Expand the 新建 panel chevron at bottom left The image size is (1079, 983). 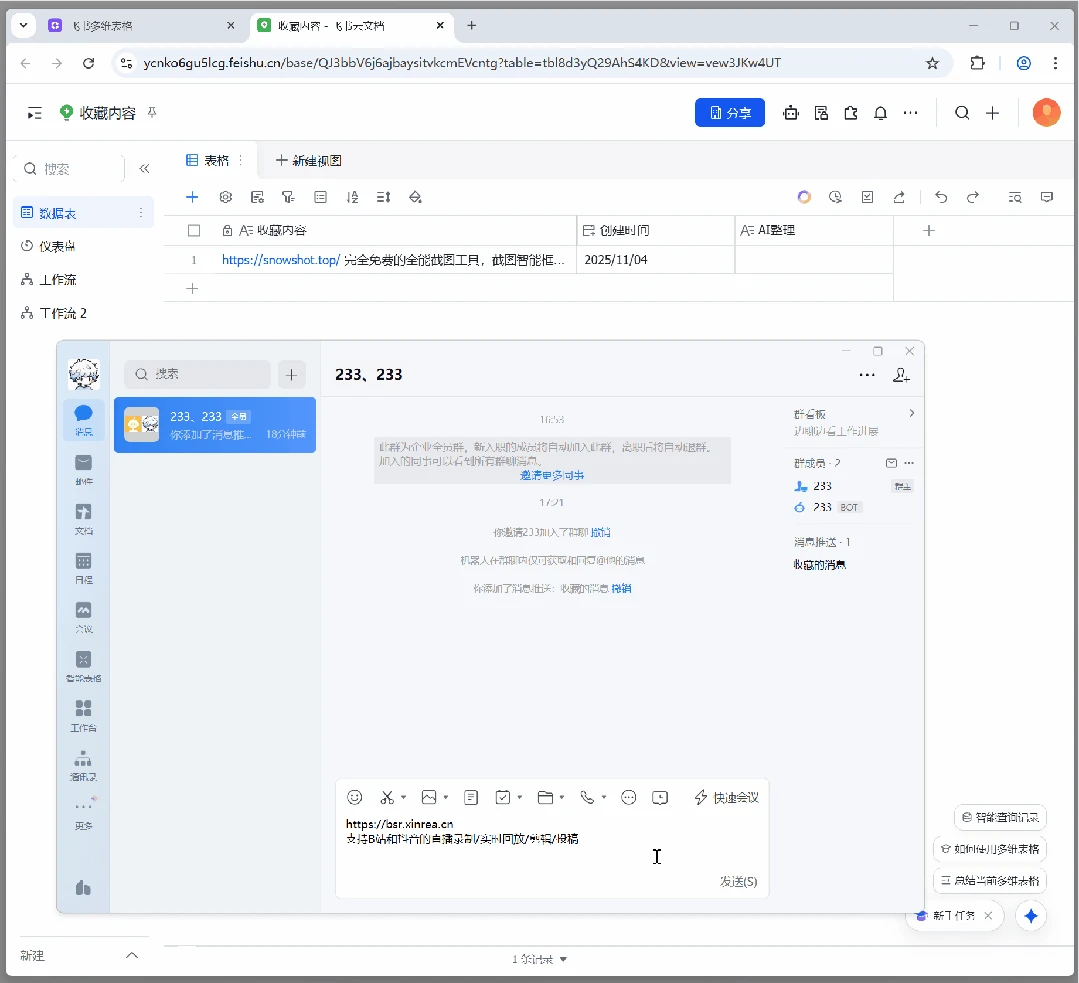tap(132, 955)
